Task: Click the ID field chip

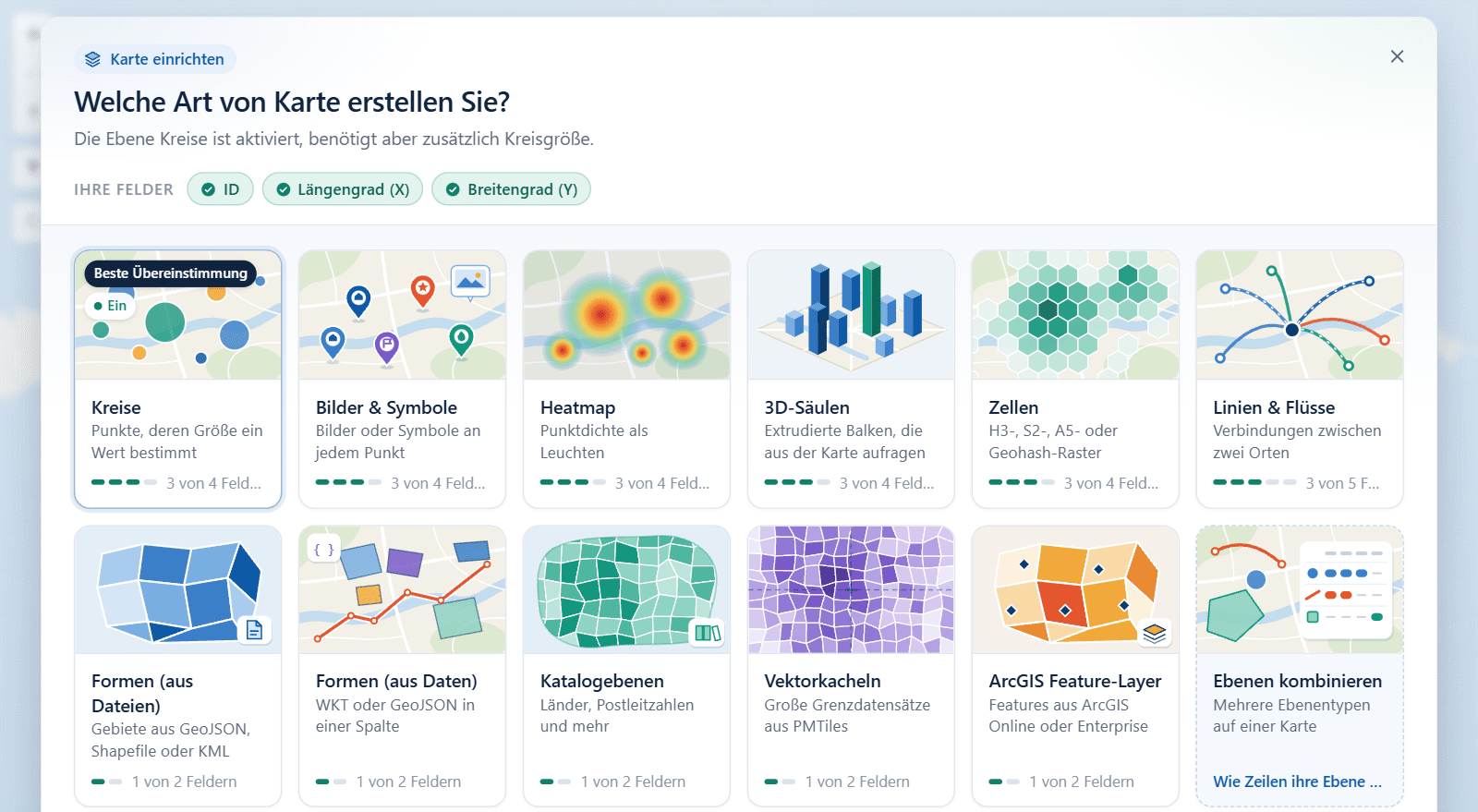Action: (x=220, y=189)
